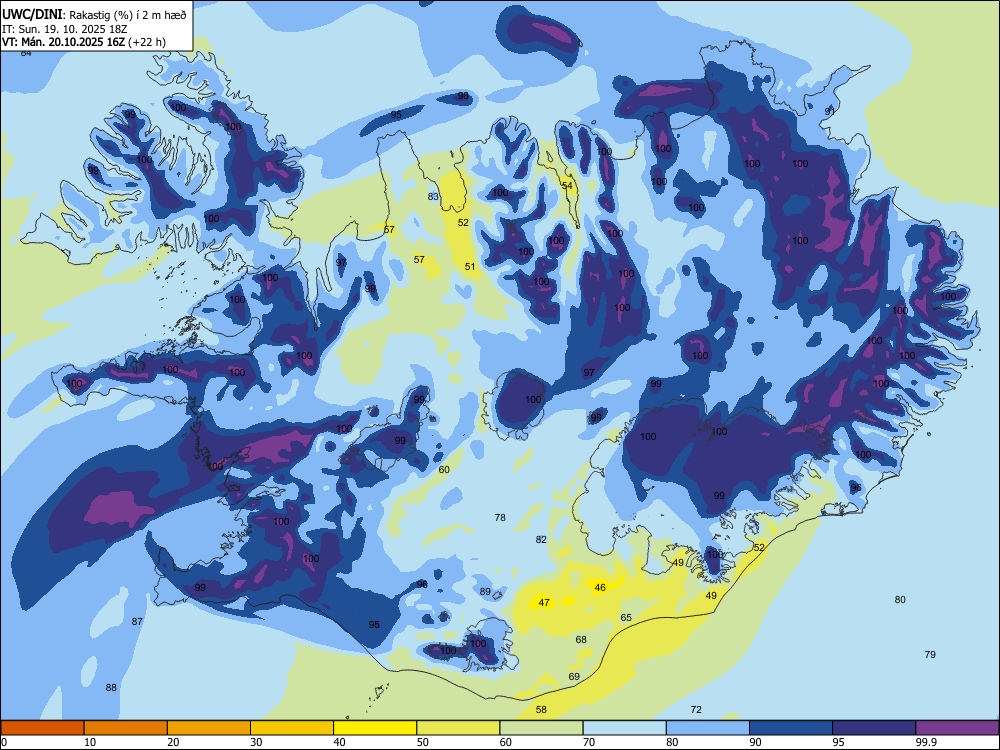Click the map humidity value 46
This screenshot has height=750, width=1000.
(600, 587)
